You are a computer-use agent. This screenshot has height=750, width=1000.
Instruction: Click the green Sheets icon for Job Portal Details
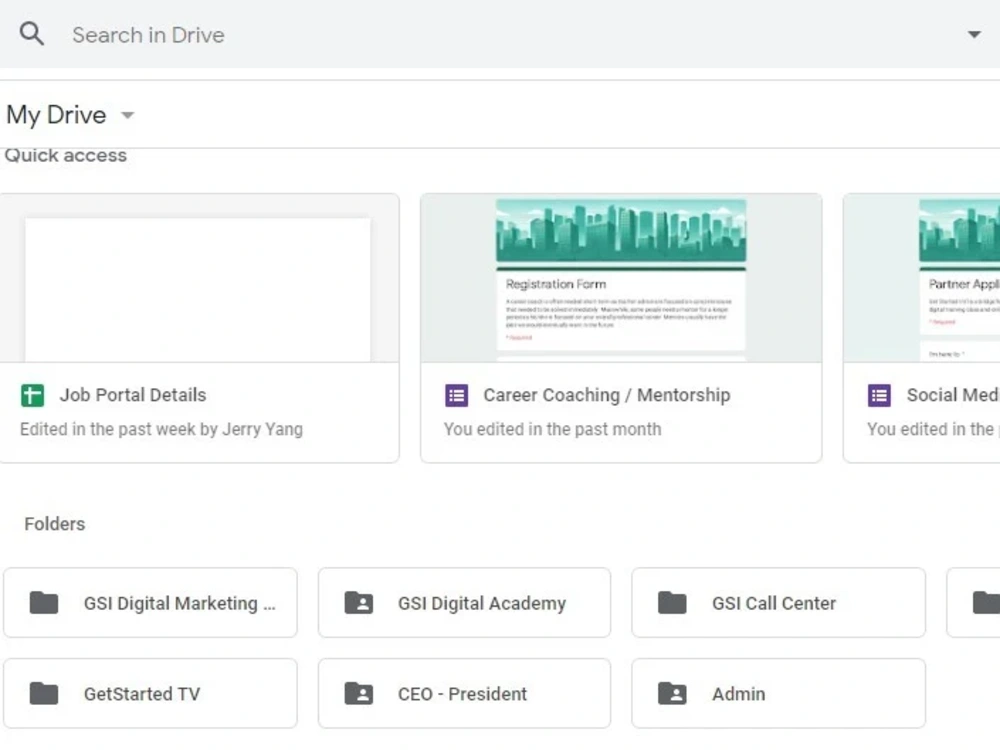[x=33, y=395]
